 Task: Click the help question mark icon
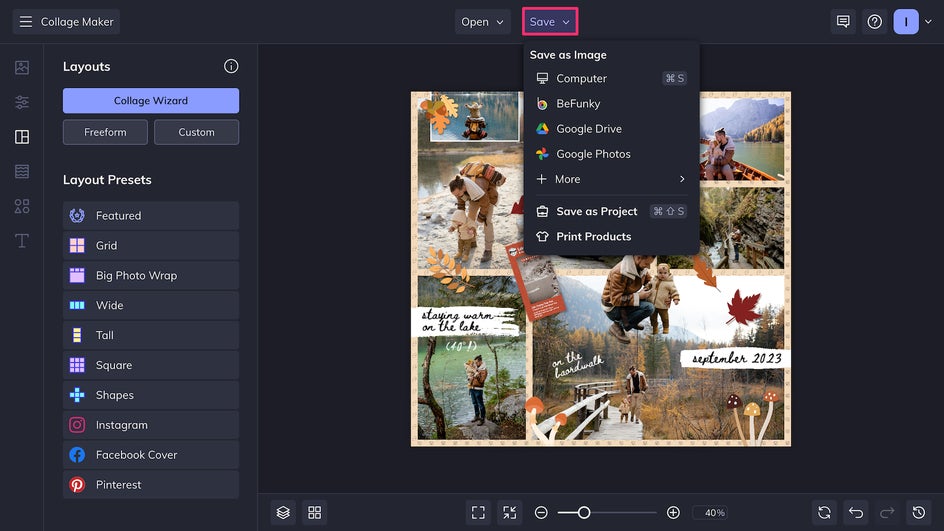[875, 22]
